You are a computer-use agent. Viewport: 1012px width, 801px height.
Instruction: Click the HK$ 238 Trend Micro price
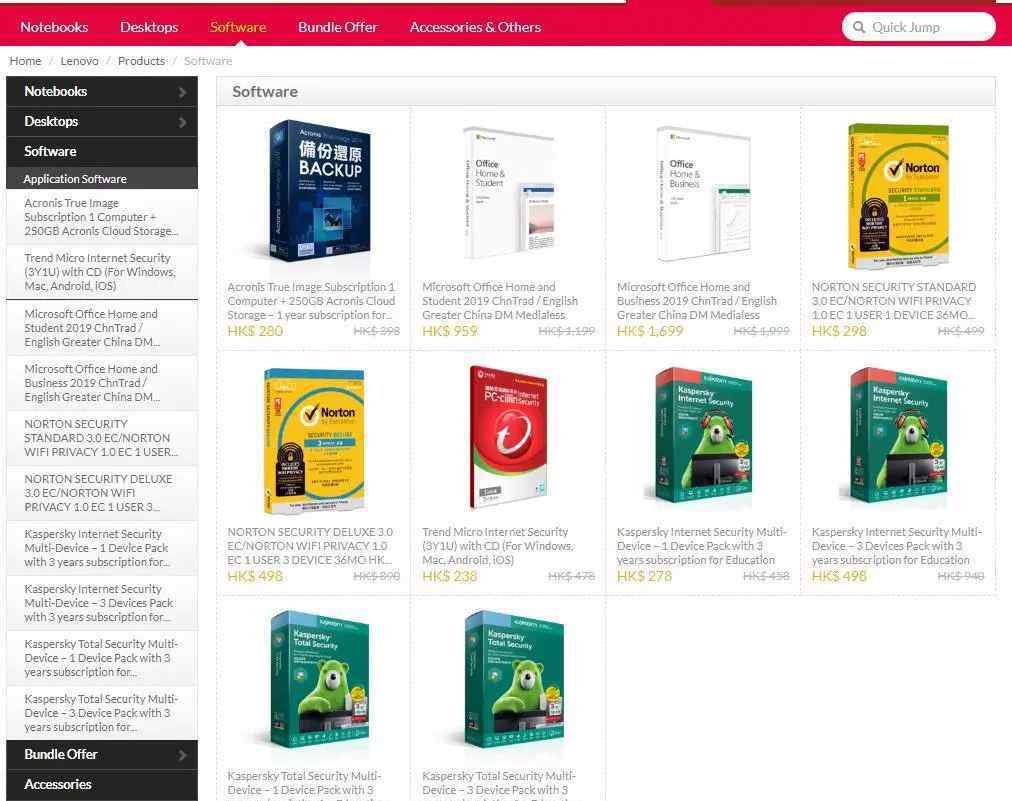pos(450,576)
